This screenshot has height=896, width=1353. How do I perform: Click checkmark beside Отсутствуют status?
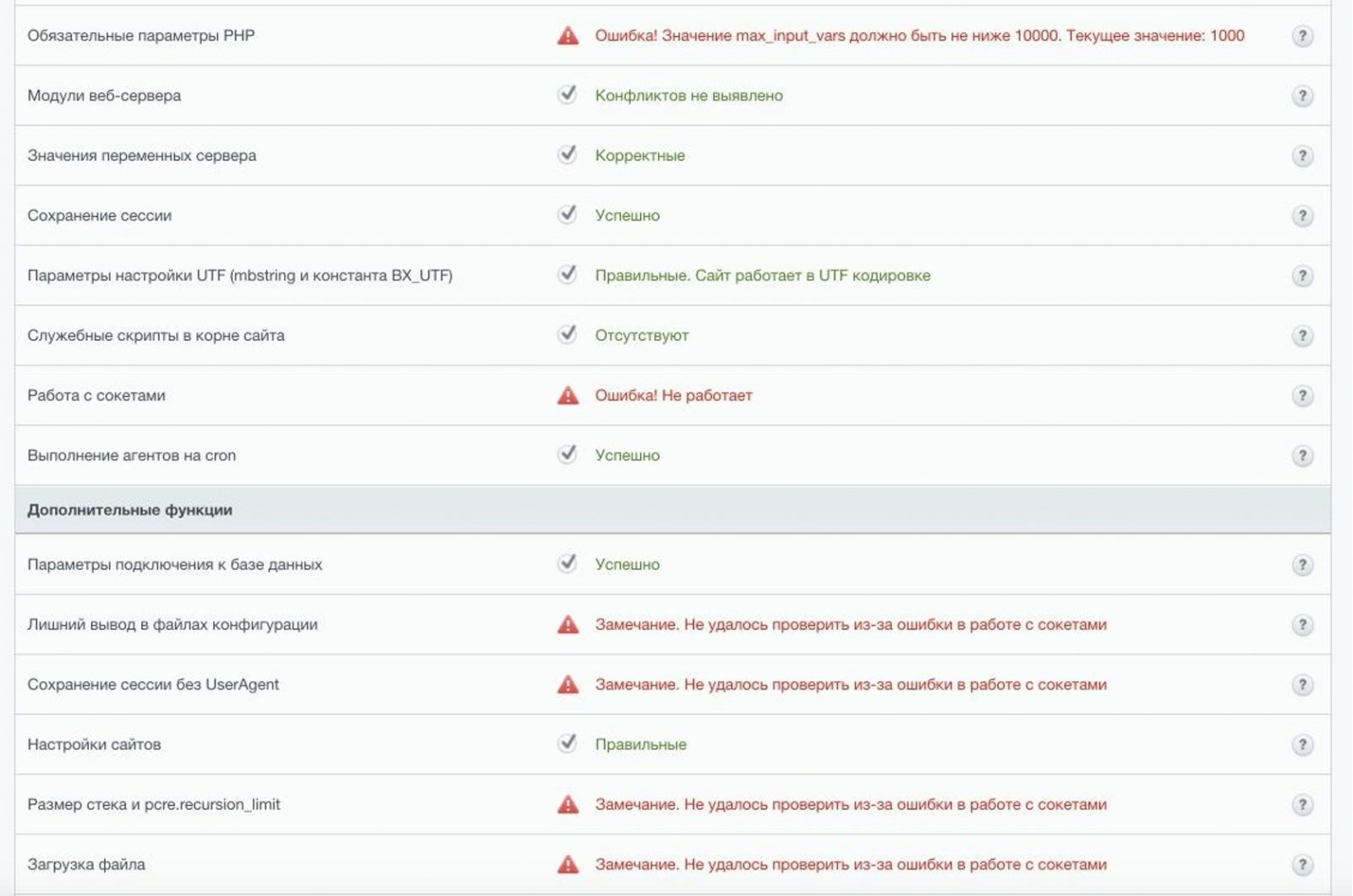[x=567, y=334]
